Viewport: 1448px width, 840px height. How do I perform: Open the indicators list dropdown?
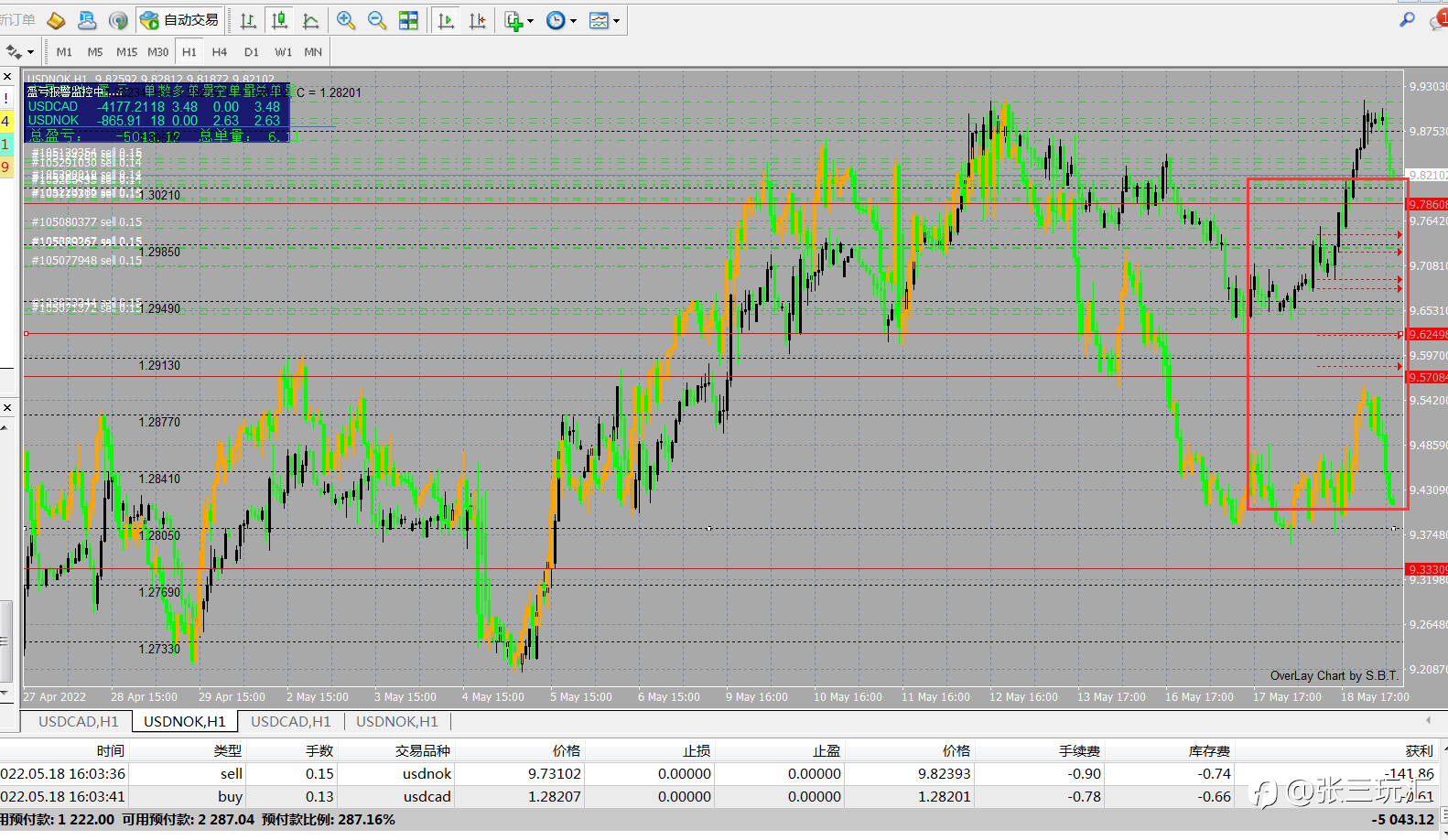tap(519, 20)
